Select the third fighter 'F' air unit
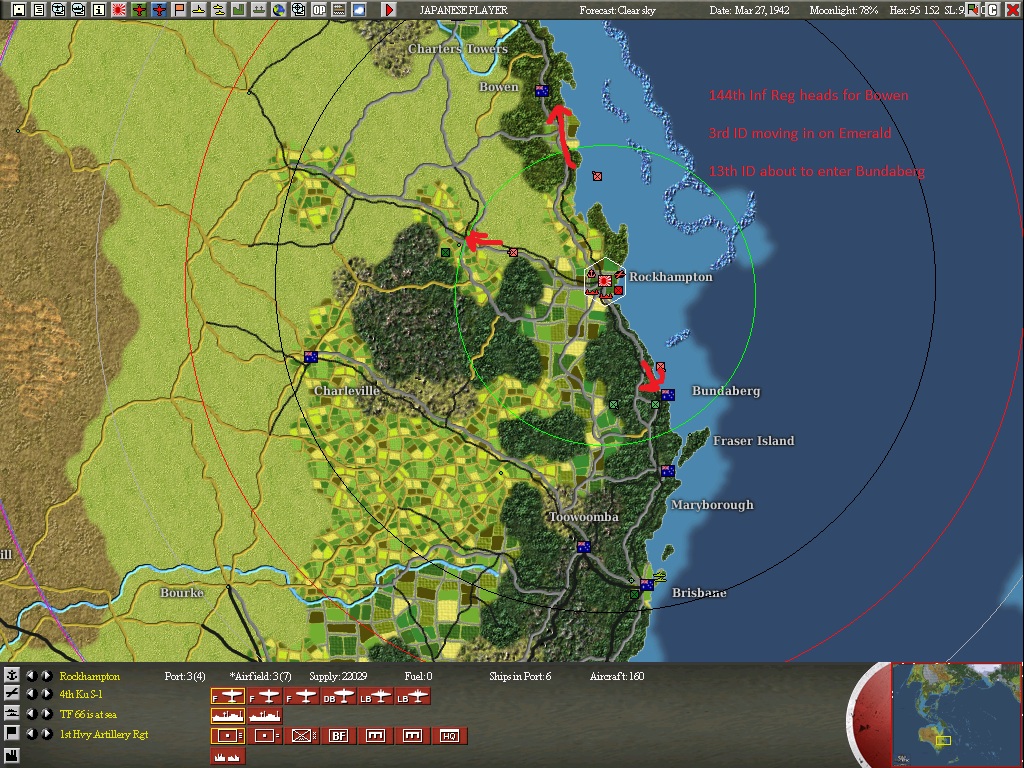The height and width of the screenshot is (768, 1024). point(302,697)
